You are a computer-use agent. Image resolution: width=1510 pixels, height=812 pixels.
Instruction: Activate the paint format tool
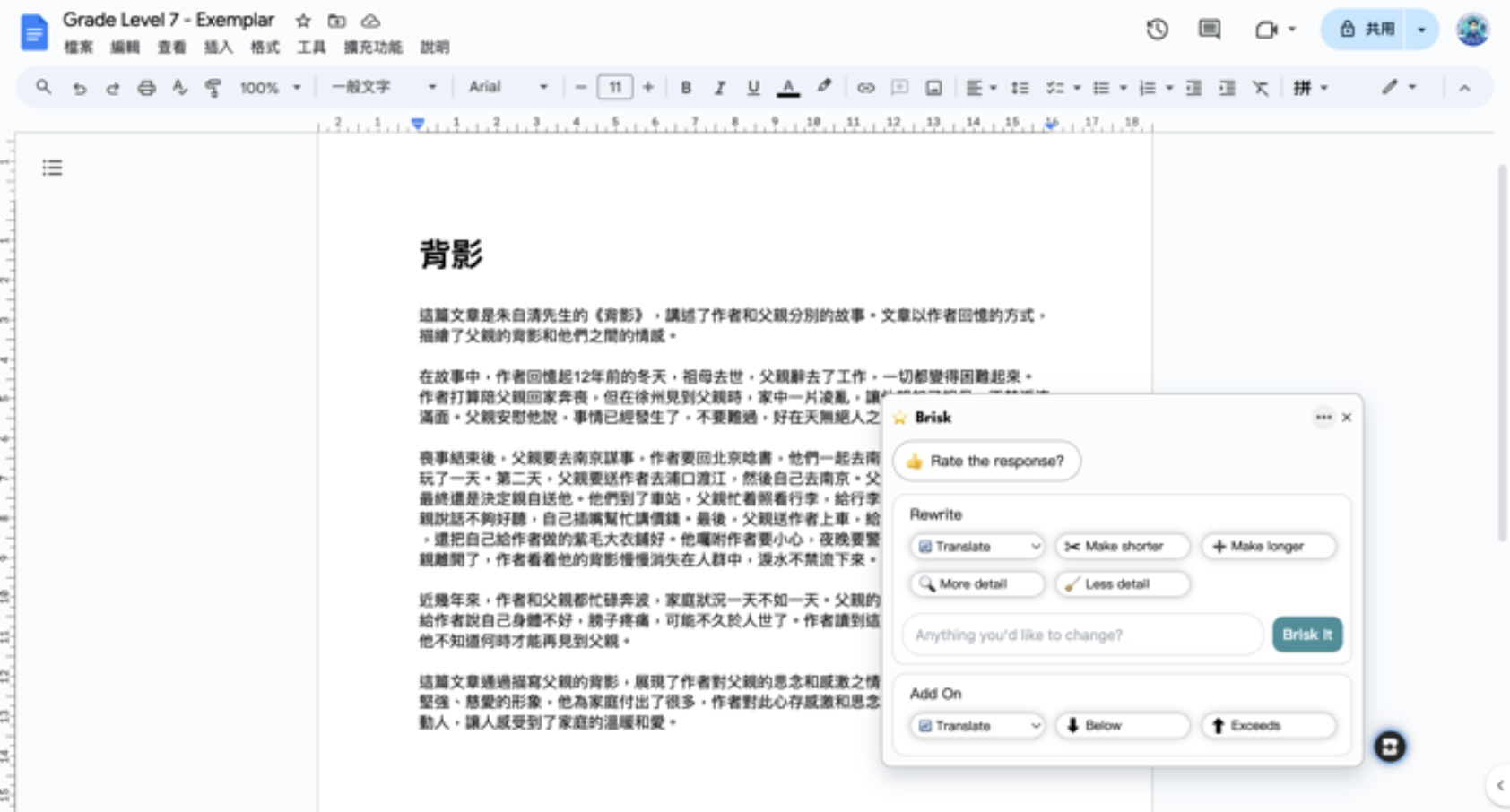click(x=213, y=88)
